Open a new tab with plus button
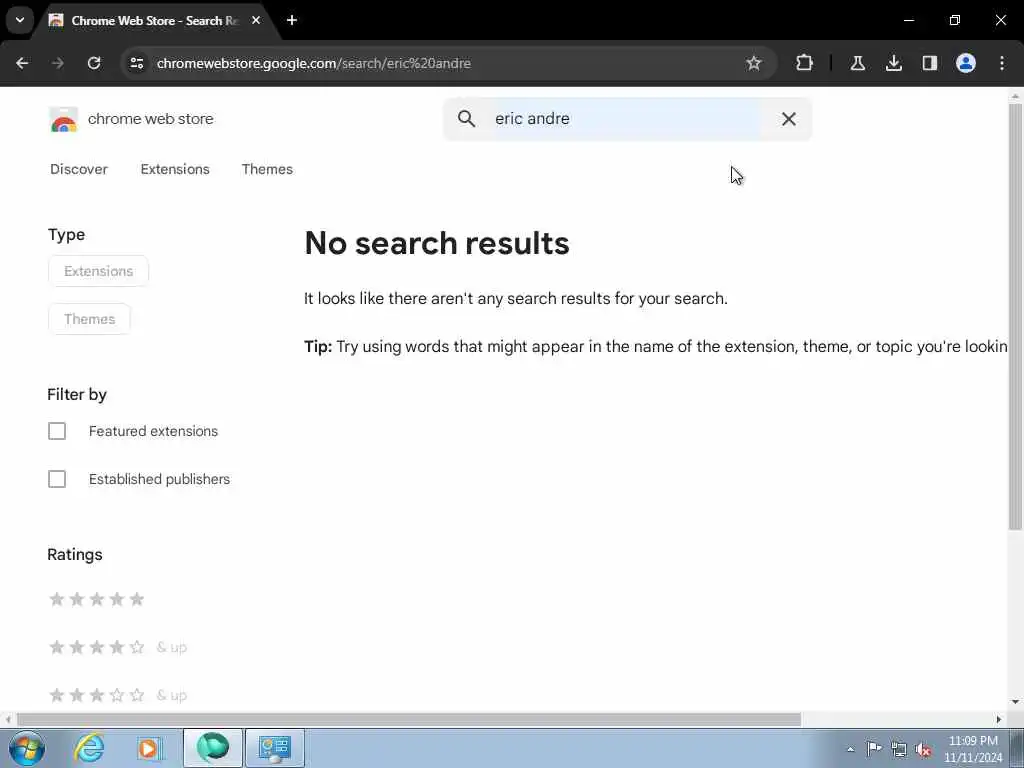 tap(292, 20)
